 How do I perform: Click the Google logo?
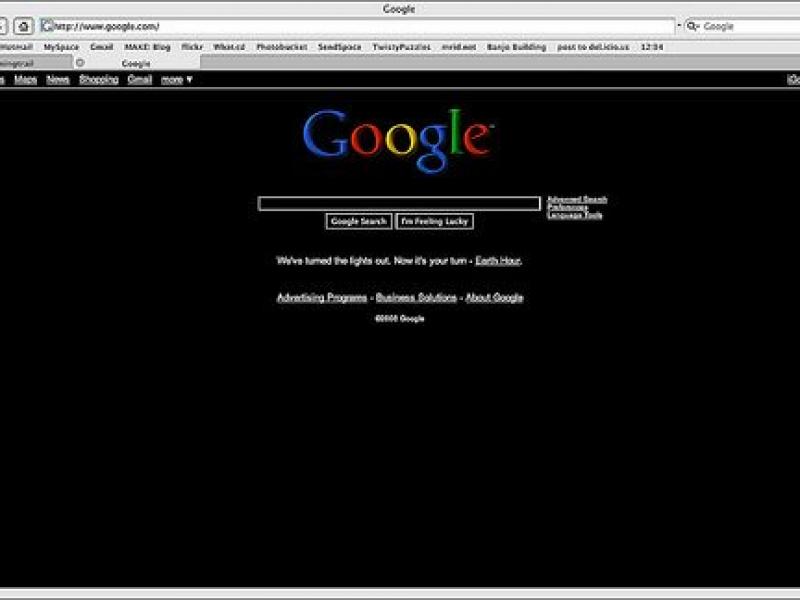point(397,140)
